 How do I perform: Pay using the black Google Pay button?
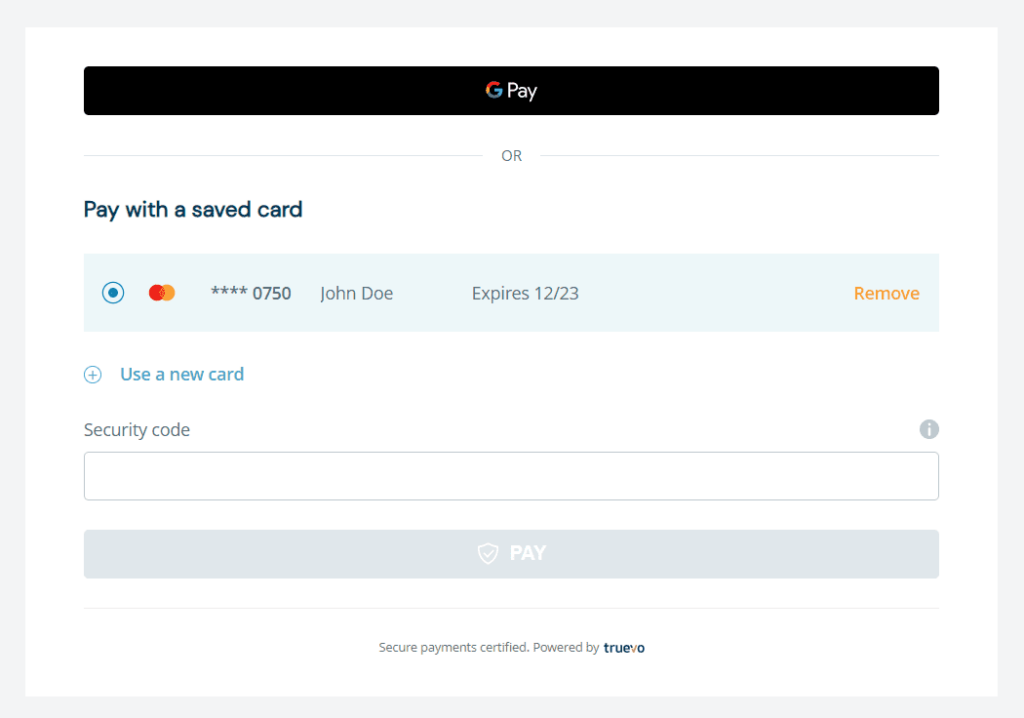coord(511,90)
